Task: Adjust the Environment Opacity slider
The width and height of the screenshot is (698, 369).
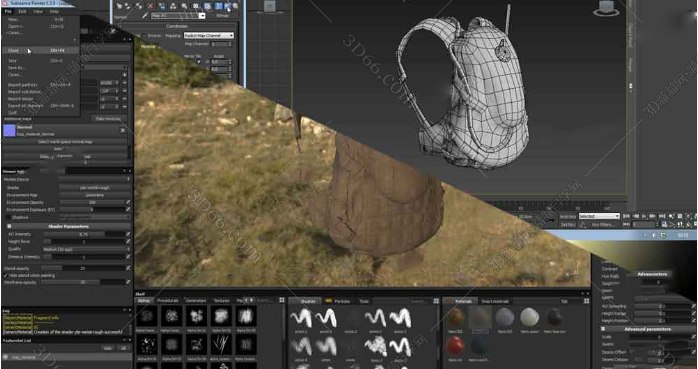Action: coord(92,203)
